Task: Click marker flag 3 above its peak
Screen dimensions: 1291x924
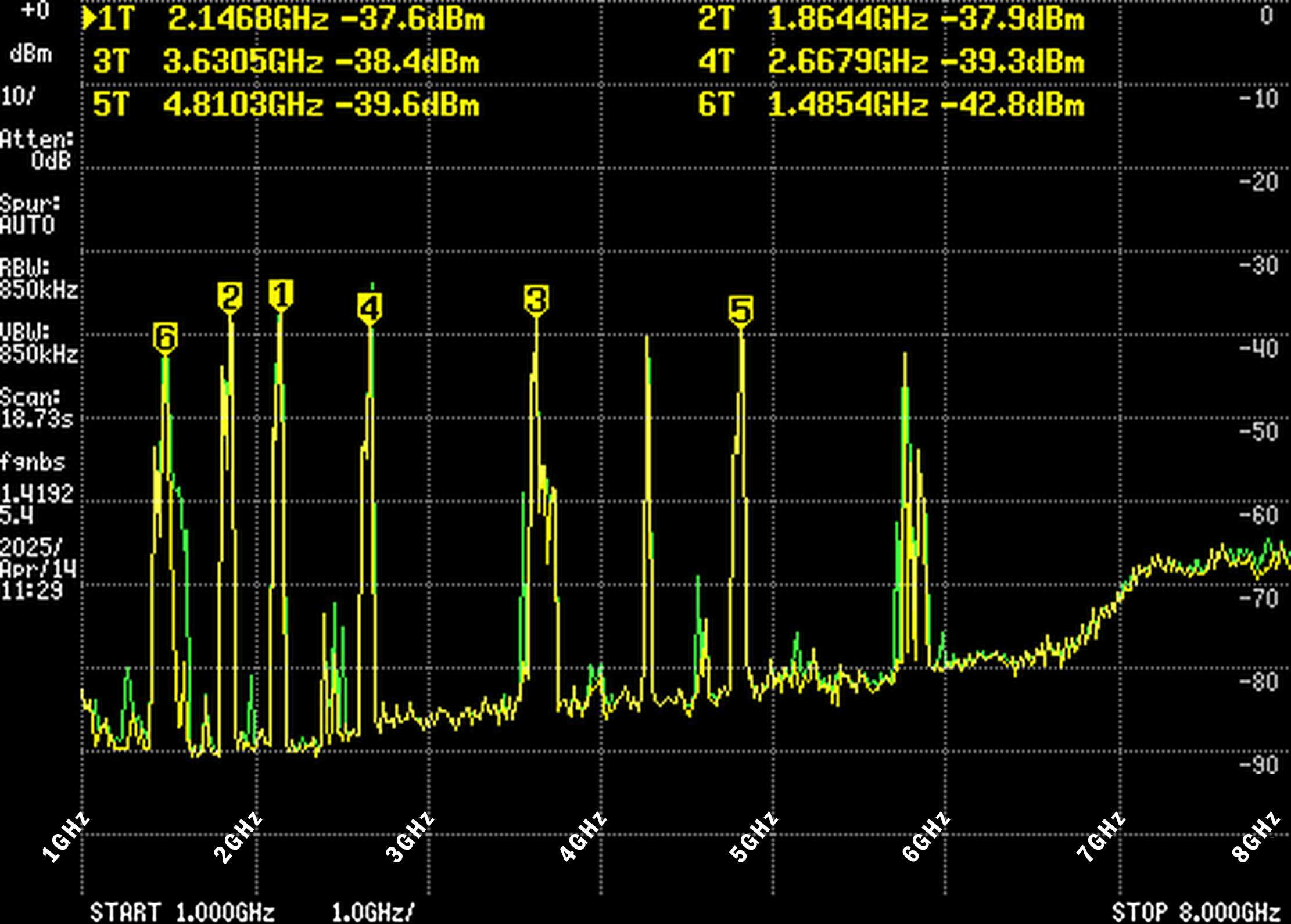Action: pos(535,298)
